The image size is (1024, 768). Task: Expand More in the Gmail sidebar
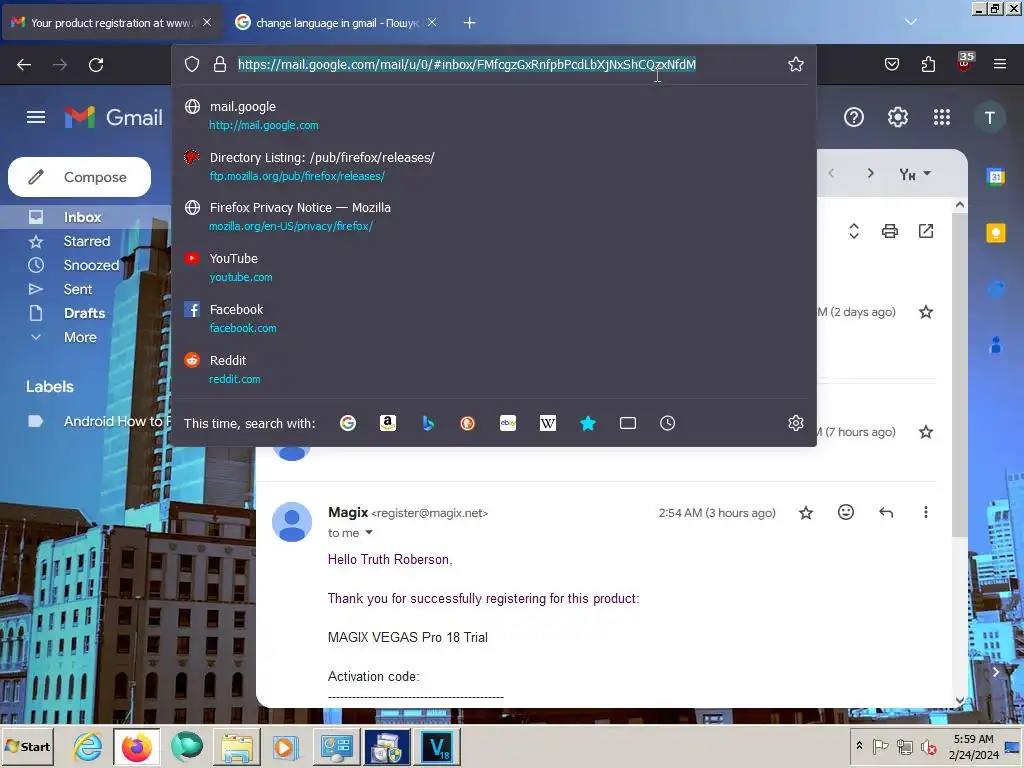tap(80, 337)
